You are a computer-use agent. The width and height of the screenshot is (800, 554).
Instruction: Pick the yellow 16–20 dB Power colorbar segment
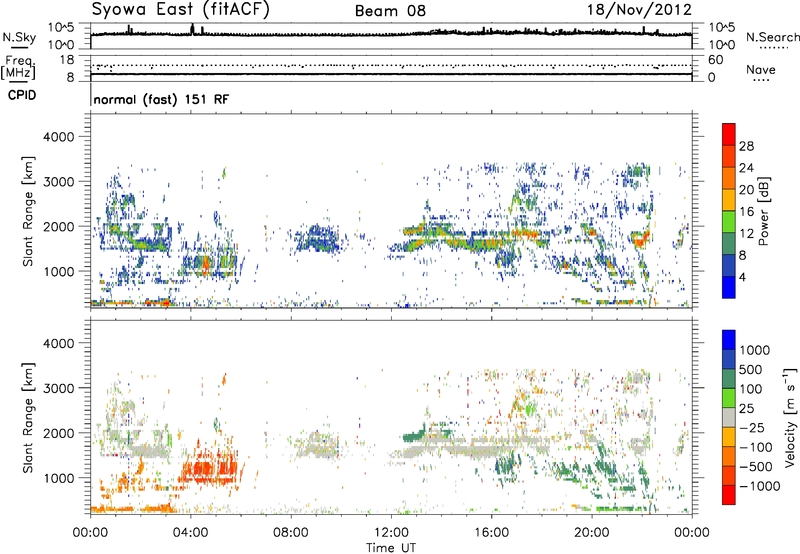click(x=729, y=200)
